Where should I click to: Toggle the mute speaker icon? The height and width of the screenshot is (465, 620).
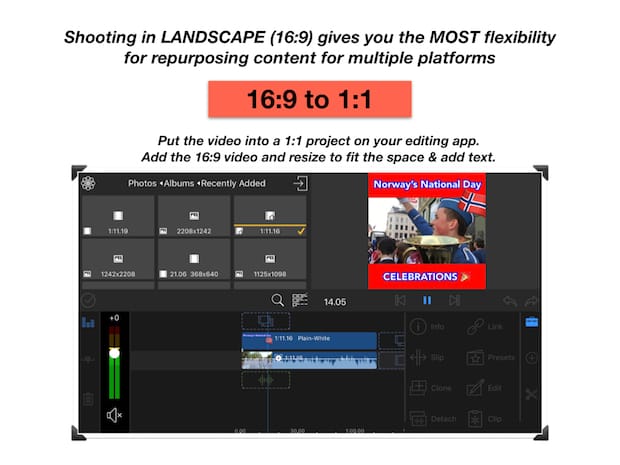click(114, 415)
